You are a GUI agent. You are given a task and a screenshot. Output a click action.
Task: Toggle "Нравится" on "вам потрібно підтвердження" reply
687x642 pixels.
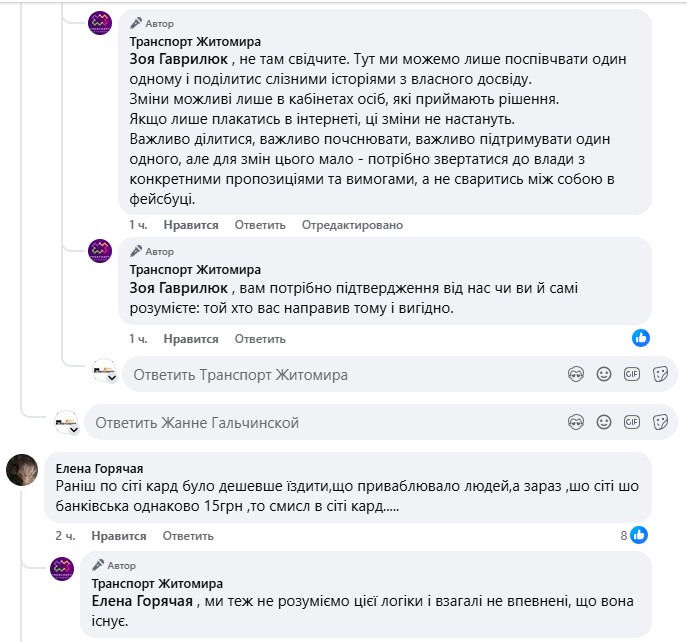coord(191,339)
